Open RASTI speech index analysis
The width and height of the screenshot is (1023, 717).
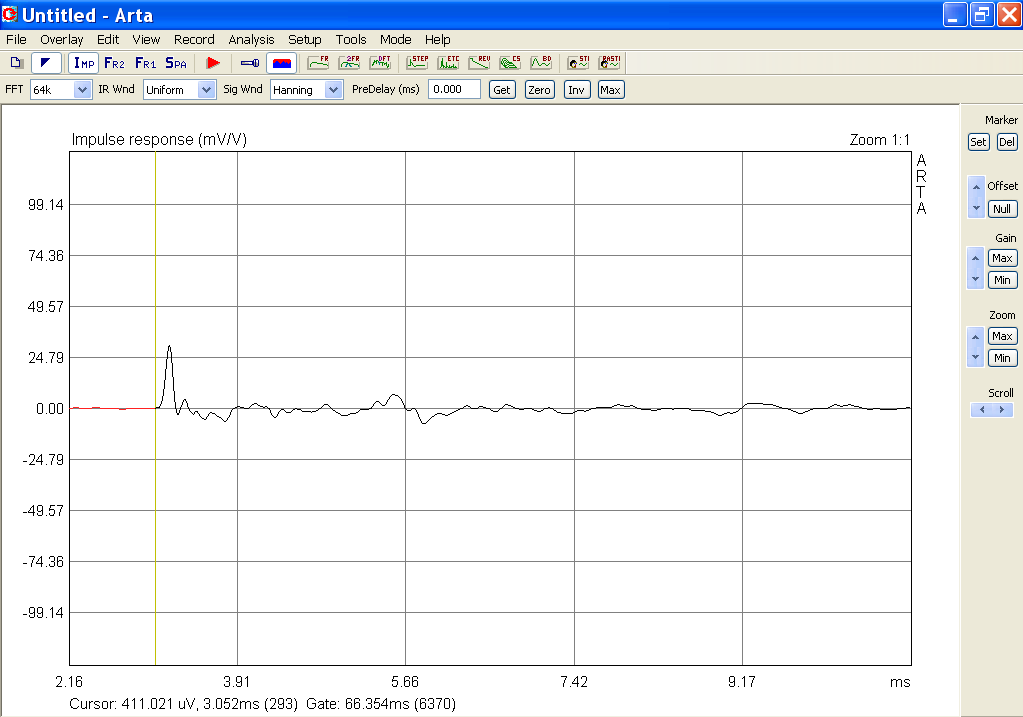click(x=609, y=63)
